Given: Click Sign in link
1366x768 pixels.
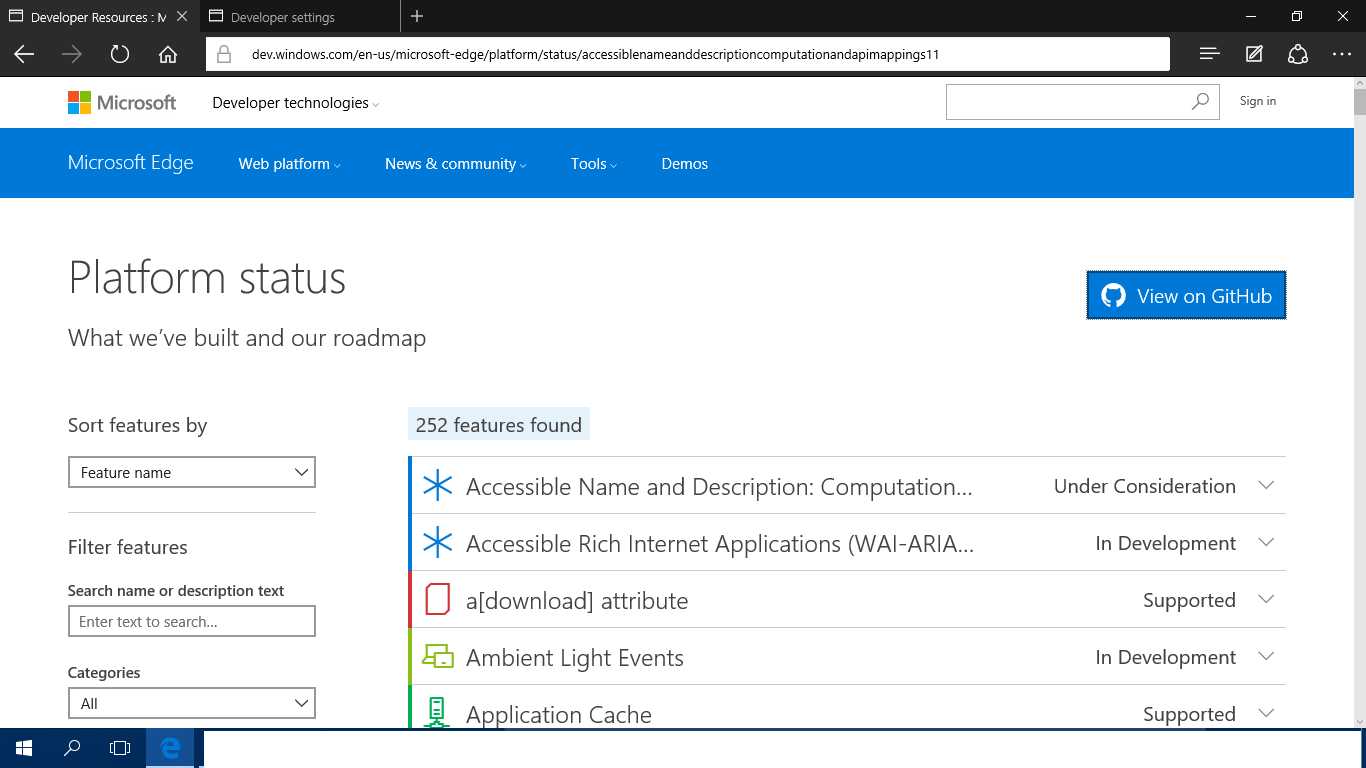Looking at the screenshot, I should (1257, 101).
